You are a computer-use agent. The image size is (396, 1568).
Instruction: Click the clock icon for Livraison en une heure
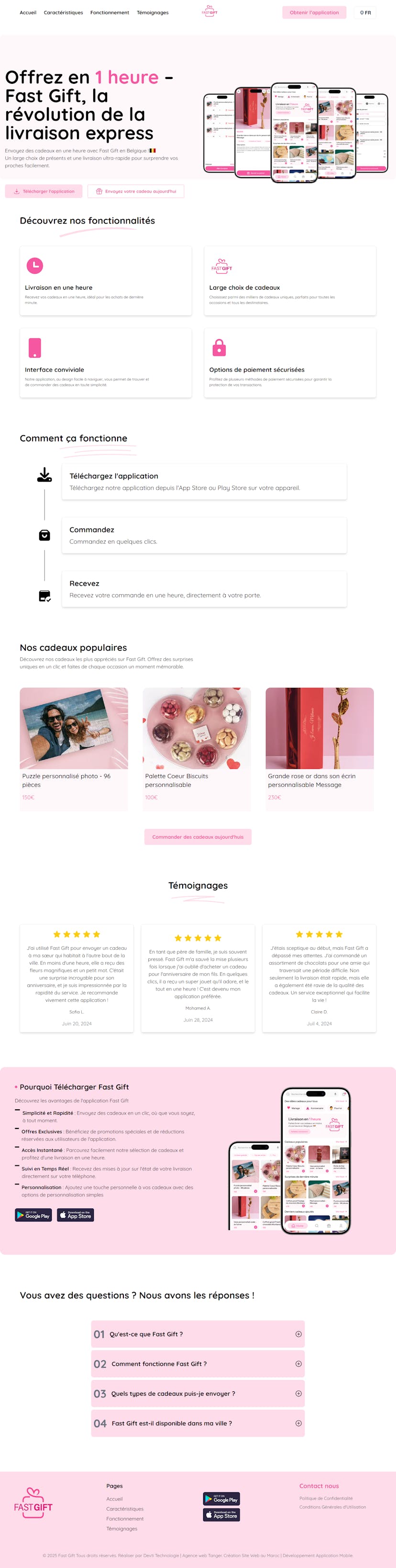(34, 265)
